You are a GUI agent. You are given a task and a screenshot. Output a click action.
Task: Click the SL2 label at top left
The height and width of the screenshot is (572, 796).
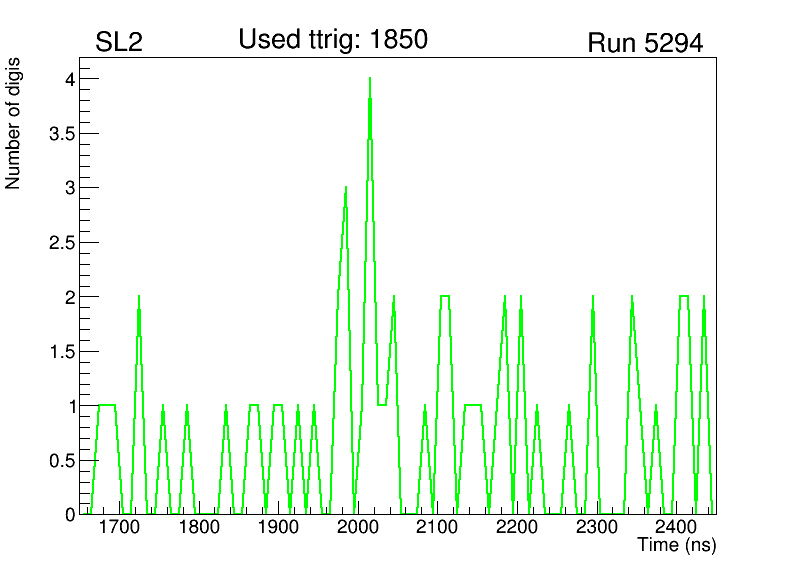[119, 43]
